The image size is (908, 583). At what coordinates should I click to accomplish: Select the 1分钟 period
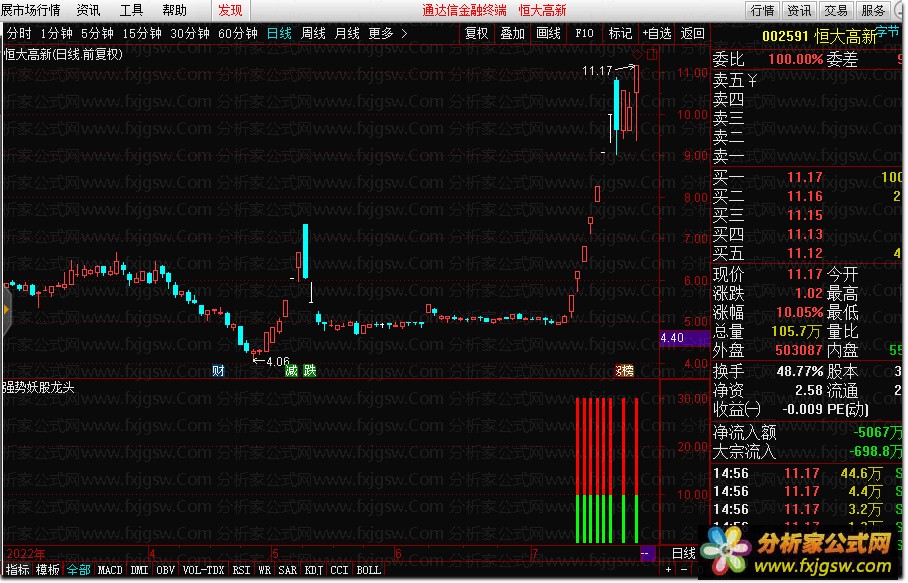pyautogui.click(x=56, y=34)
